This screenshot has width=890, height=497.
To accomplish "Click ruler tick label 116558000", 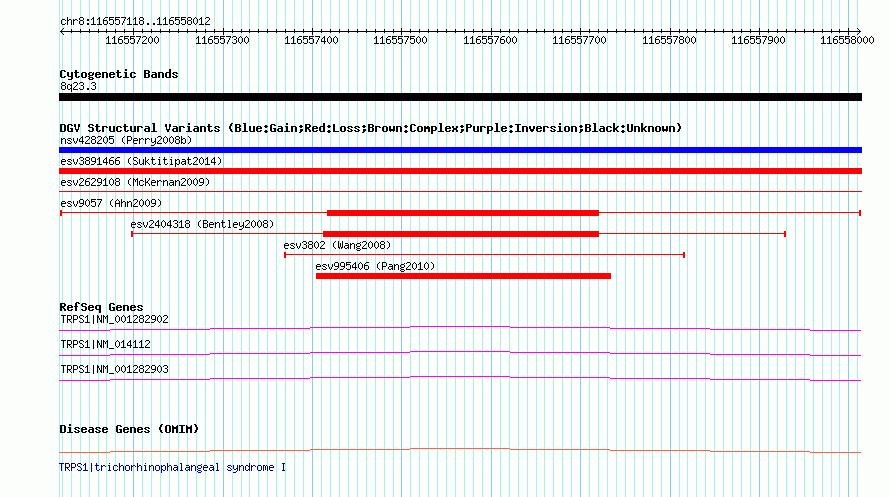I will click(x=847, y=40).
